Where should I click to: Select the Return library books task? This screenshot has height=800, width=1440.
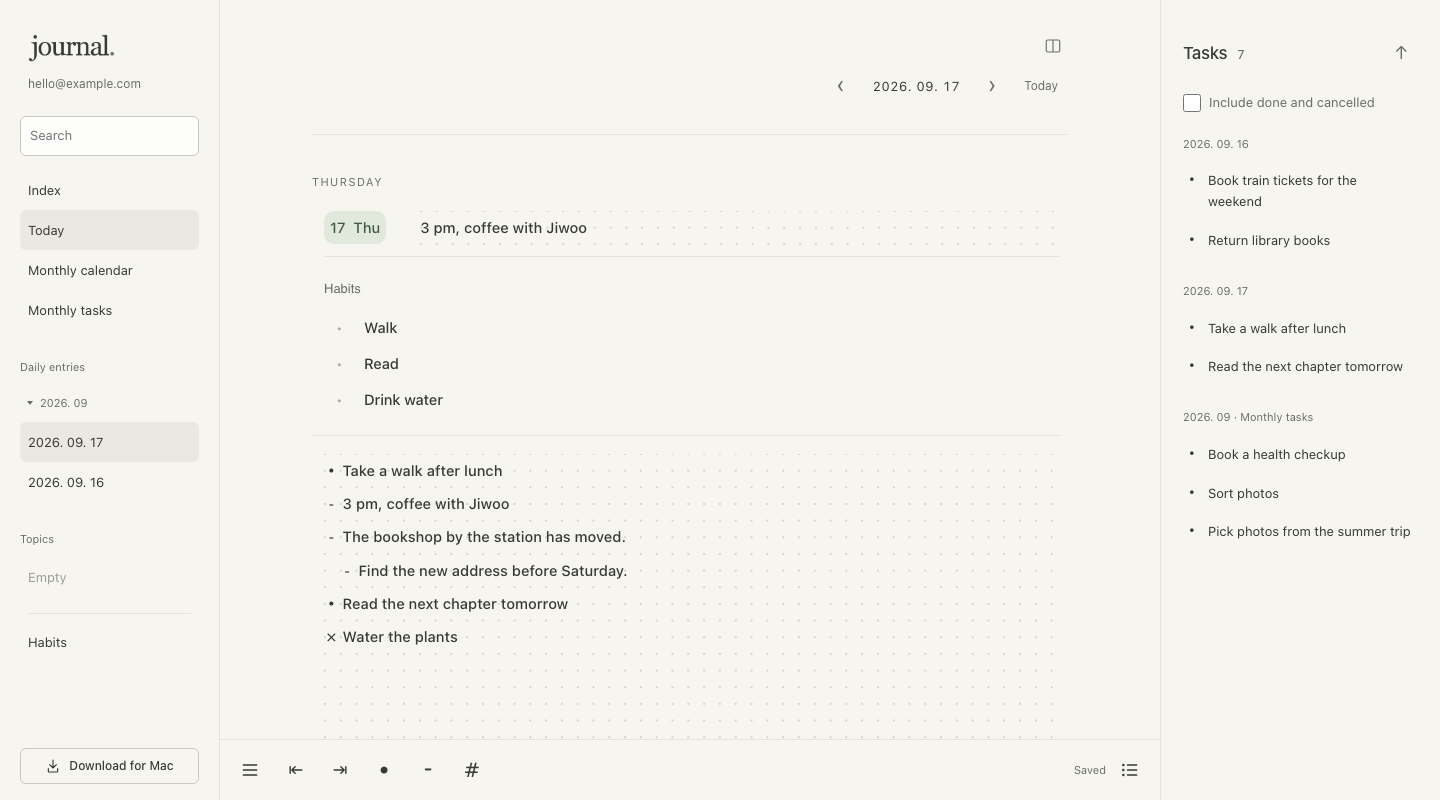click(x=1269, y=240)
